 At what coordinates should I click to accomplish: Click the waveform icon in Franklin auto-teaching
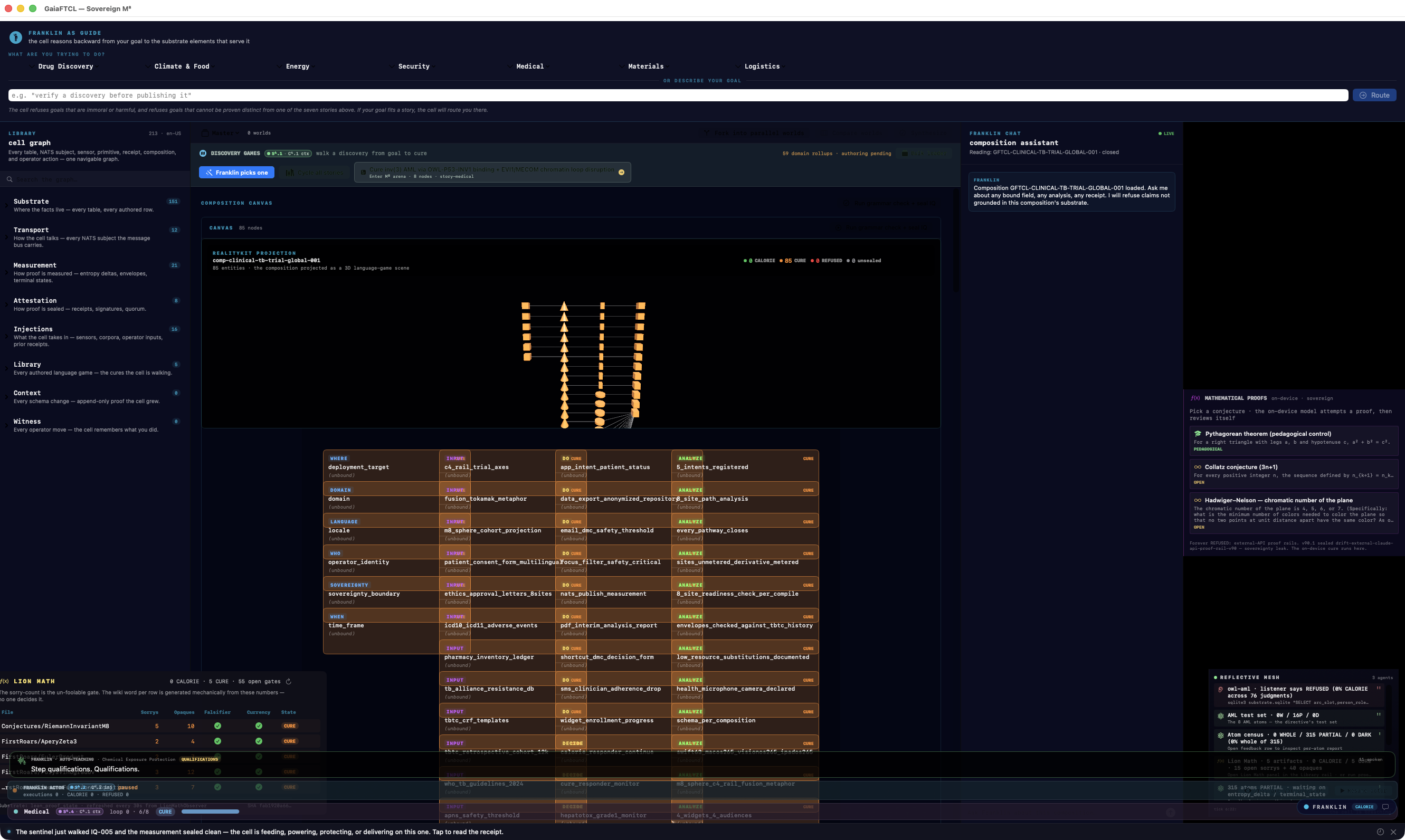[22, 761]
